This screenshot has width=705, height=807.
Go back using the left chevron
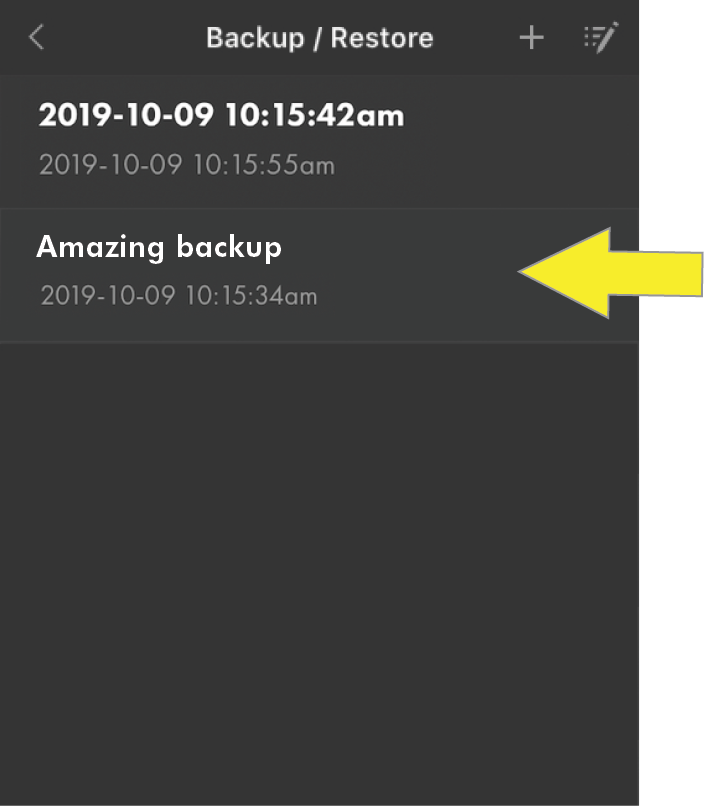point(37,38)
